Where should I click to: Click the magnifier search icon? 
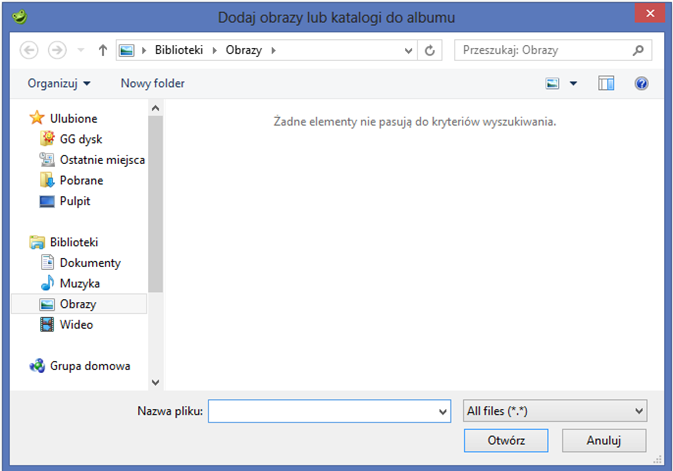click(x=639, y=50)
